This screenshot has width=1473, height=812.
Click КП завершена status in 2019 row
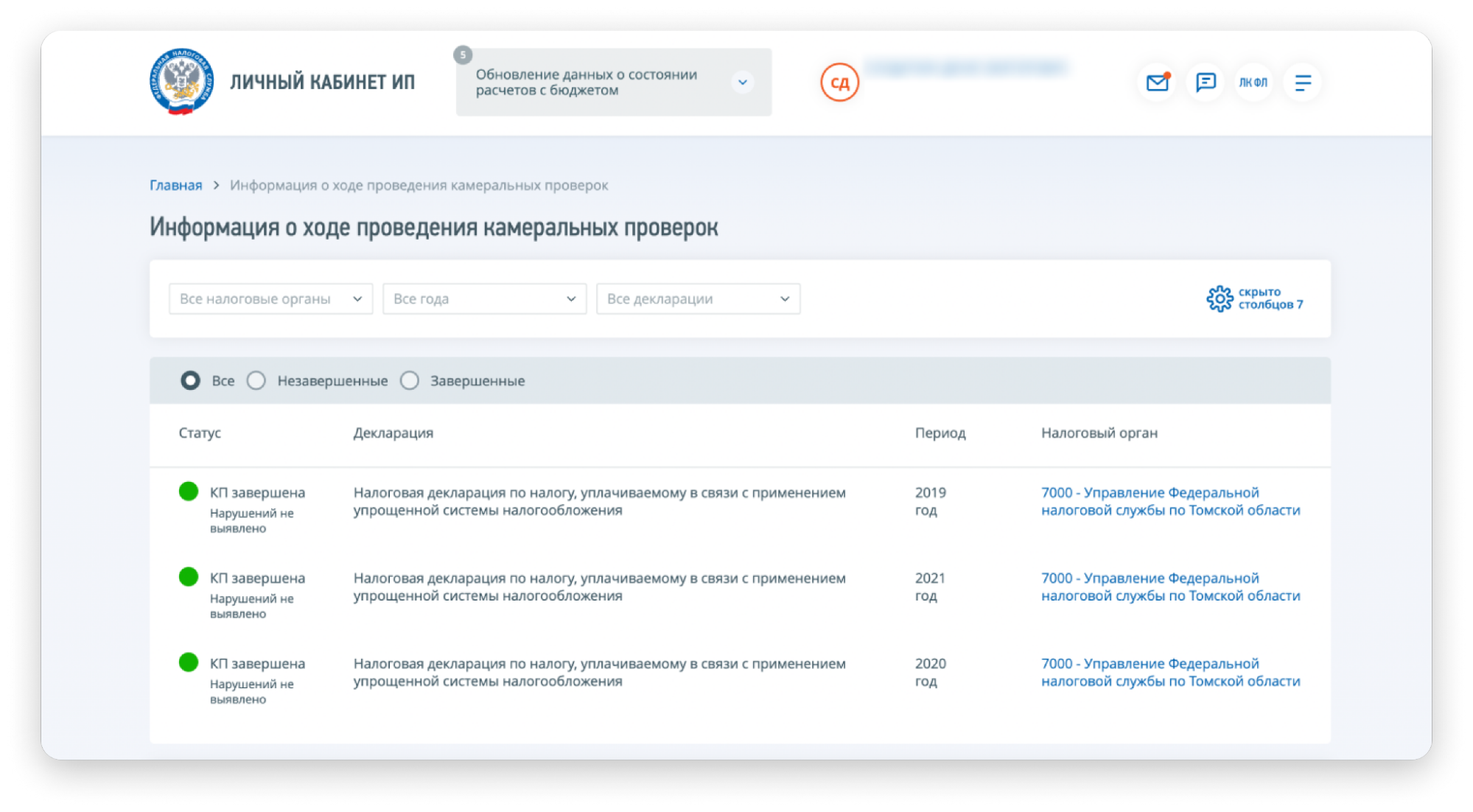click(x=257, y=492)
